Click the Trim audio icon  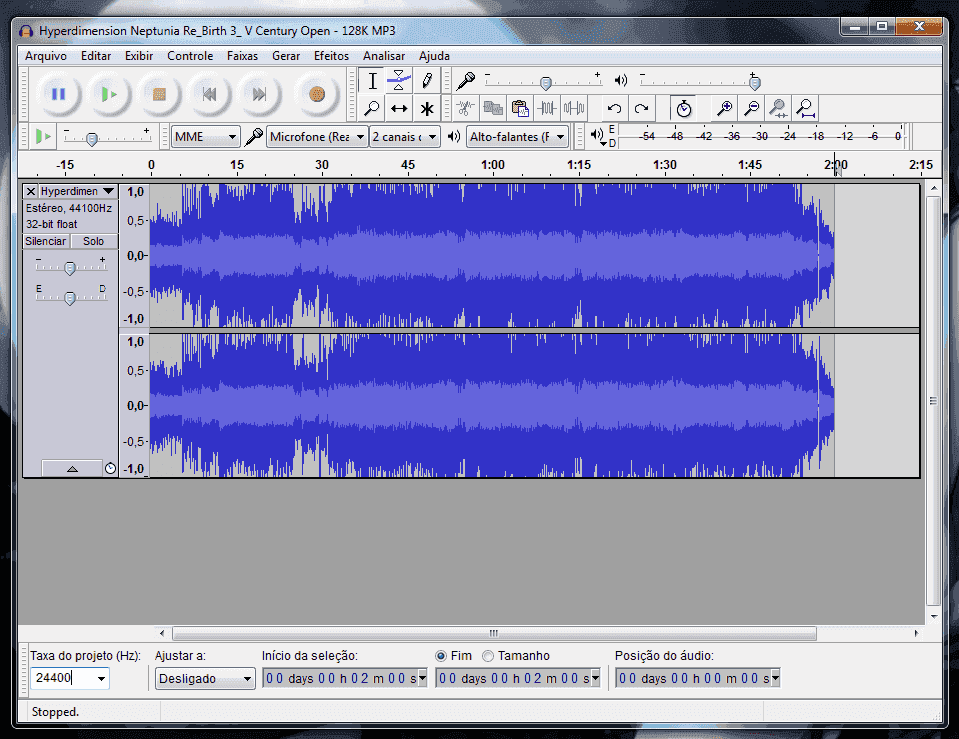click(x=547, y=109)
